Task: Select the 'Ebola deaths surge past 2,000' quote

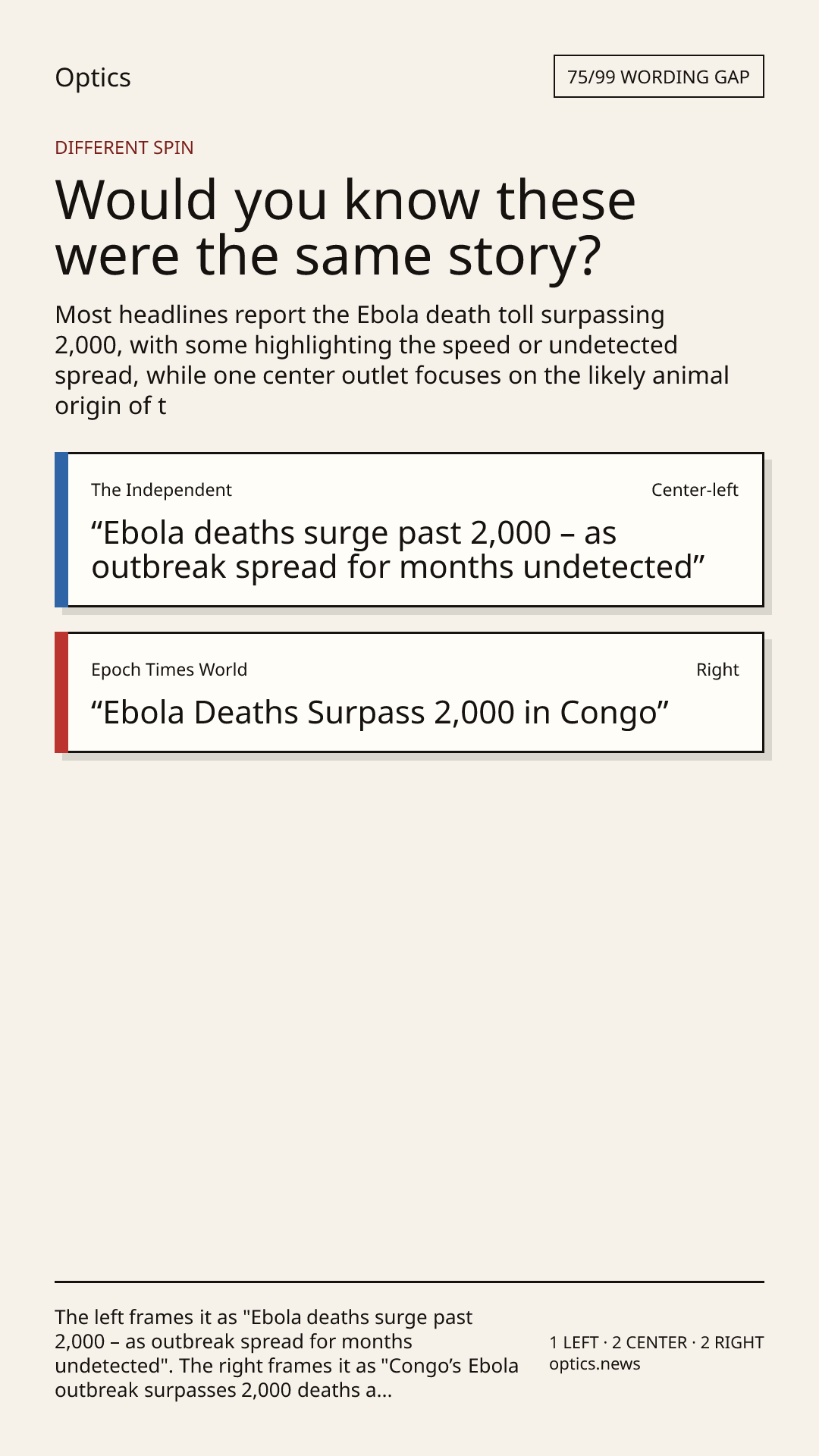Action: 398,550
